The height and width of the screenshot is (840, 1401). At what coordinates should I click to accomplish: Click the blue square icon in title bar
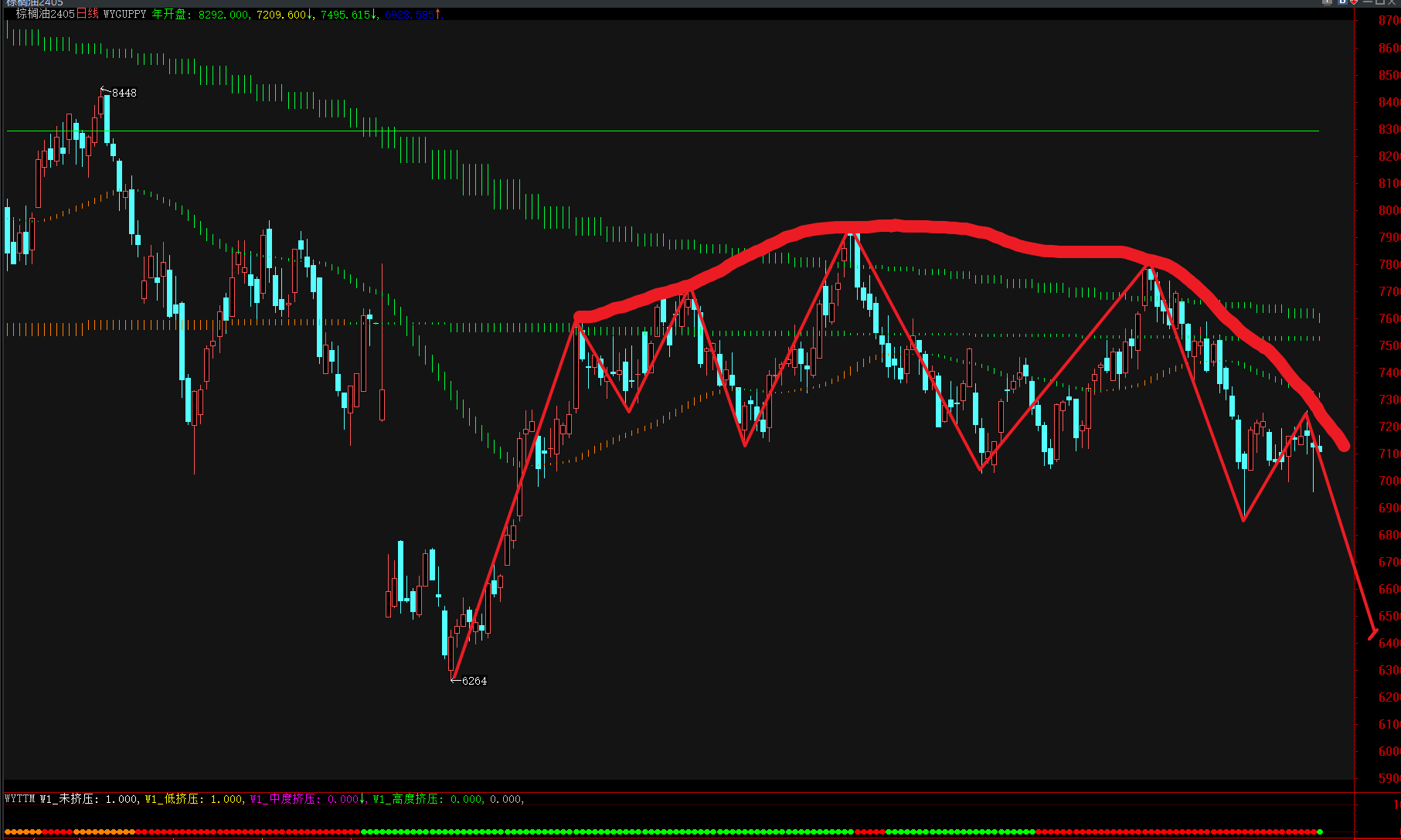pos(1342,2)
